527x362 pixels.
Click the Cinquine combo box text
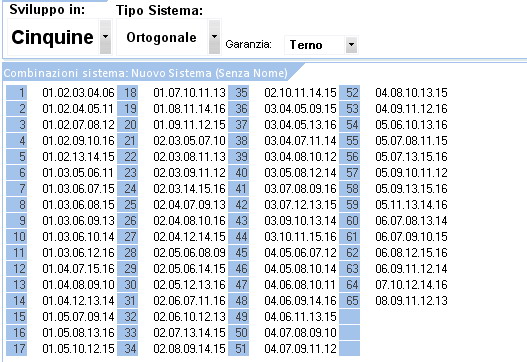52,37
